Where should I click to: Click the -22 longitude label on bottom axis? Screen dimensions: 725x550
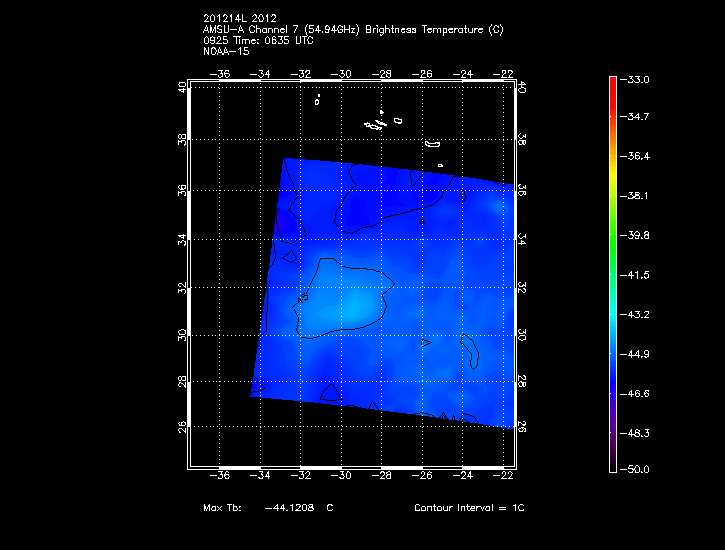click(505, 476)
